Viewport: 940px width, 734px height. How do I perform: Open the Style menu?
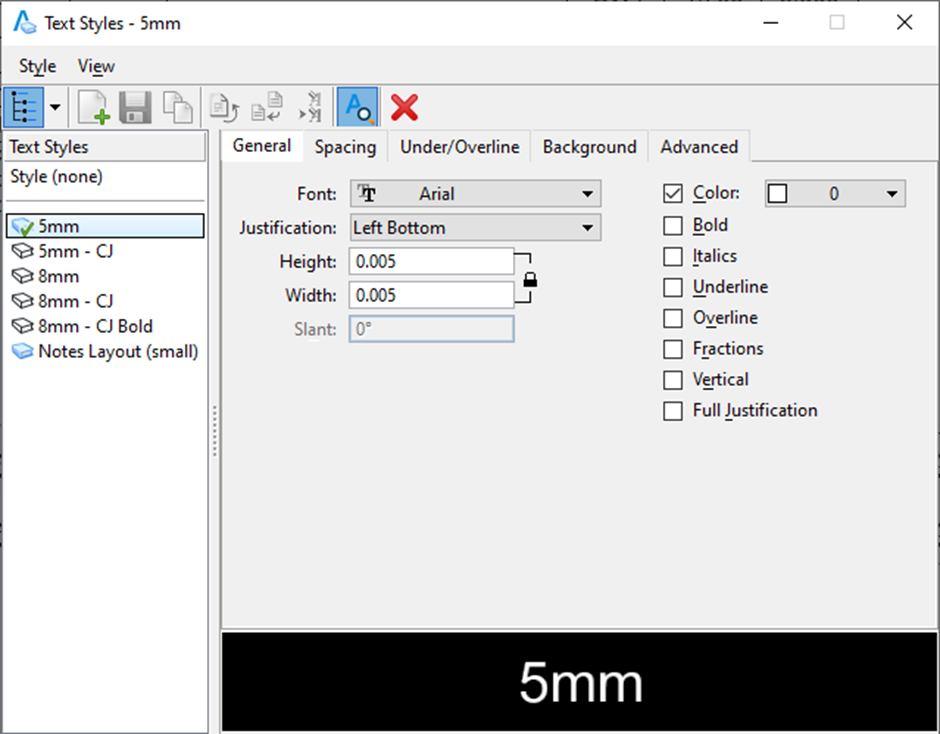point(37,66)
